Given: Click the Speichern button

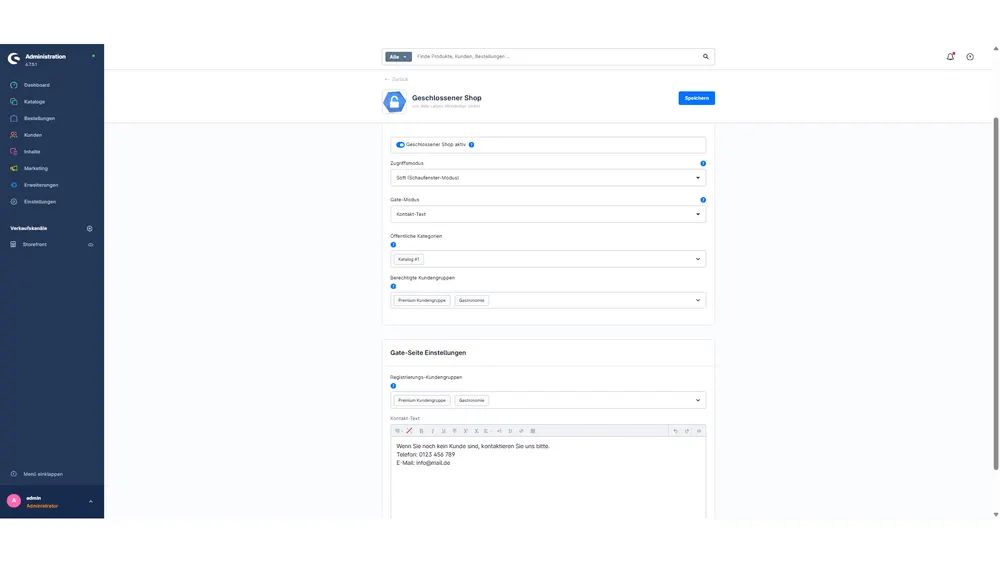Looking at the screenshot, I should (x=696, y=98).
